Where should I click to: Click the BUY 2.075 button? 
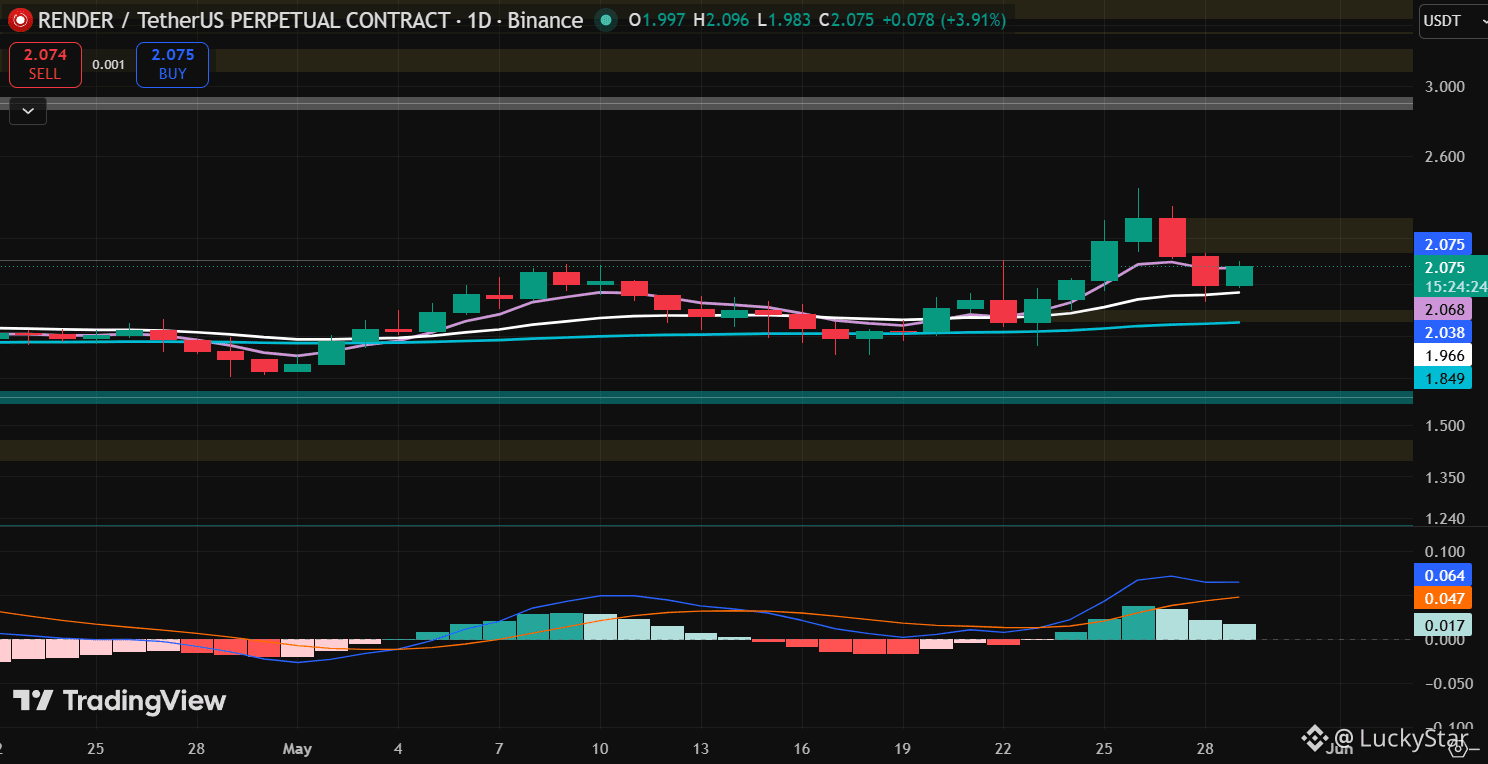[172, 65]
